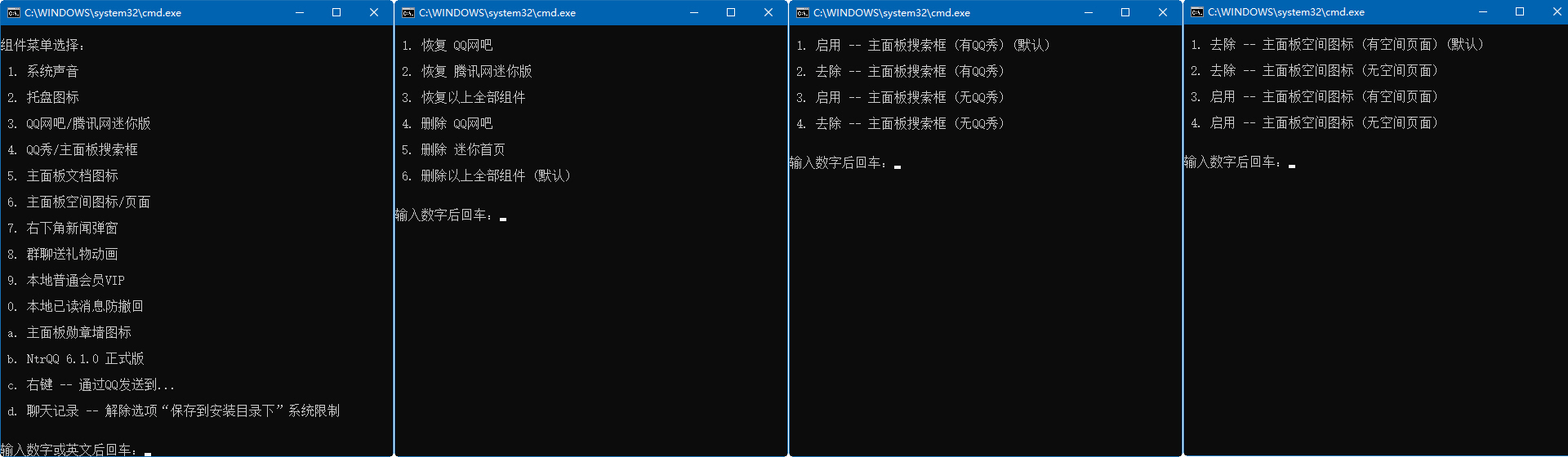Maximize the 主面板搜索框 options window
The width and height of the screenshot is (1568, 457).
1125,13
